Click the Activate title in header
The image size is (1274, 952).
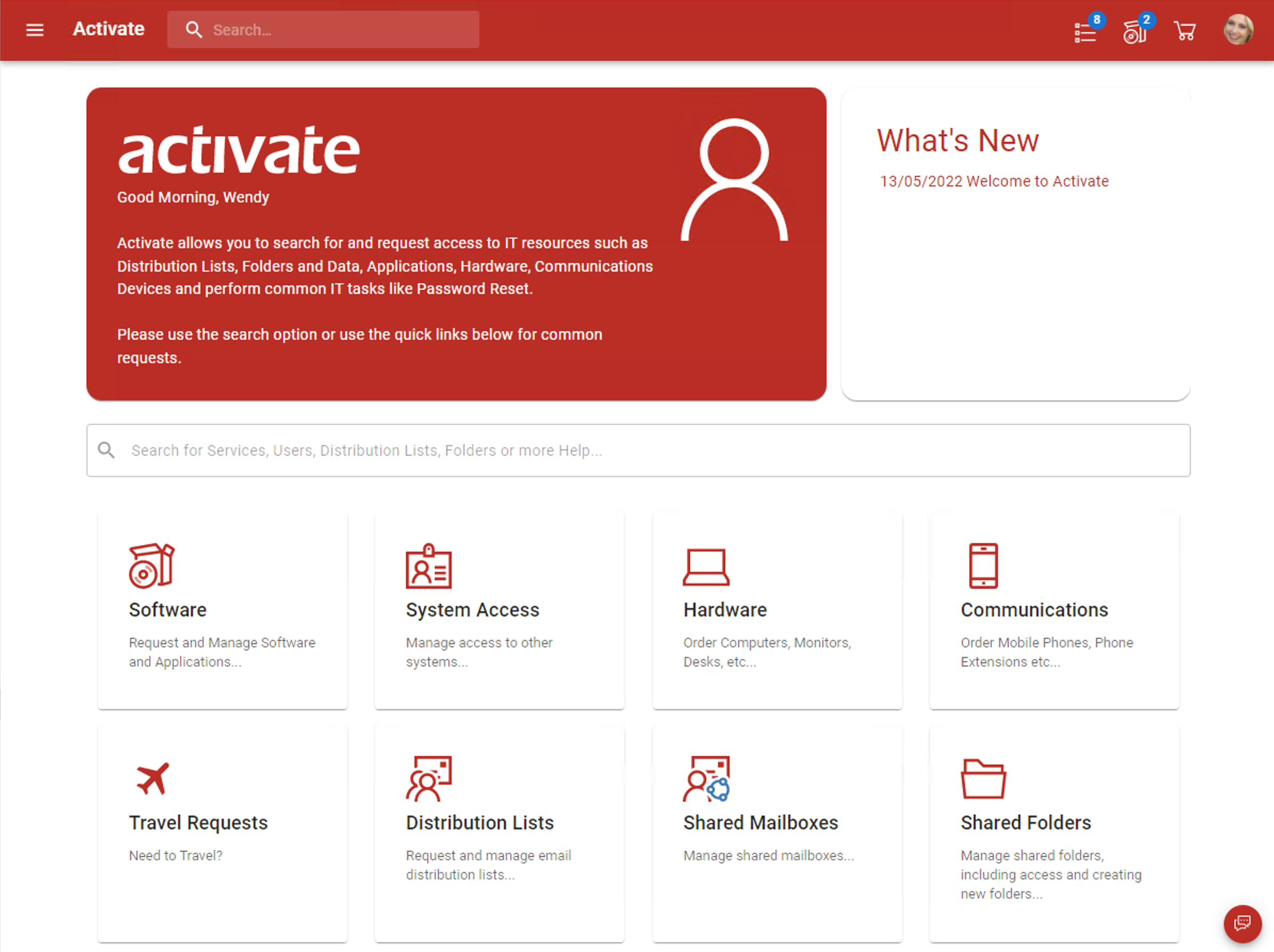tap(108, 29)
